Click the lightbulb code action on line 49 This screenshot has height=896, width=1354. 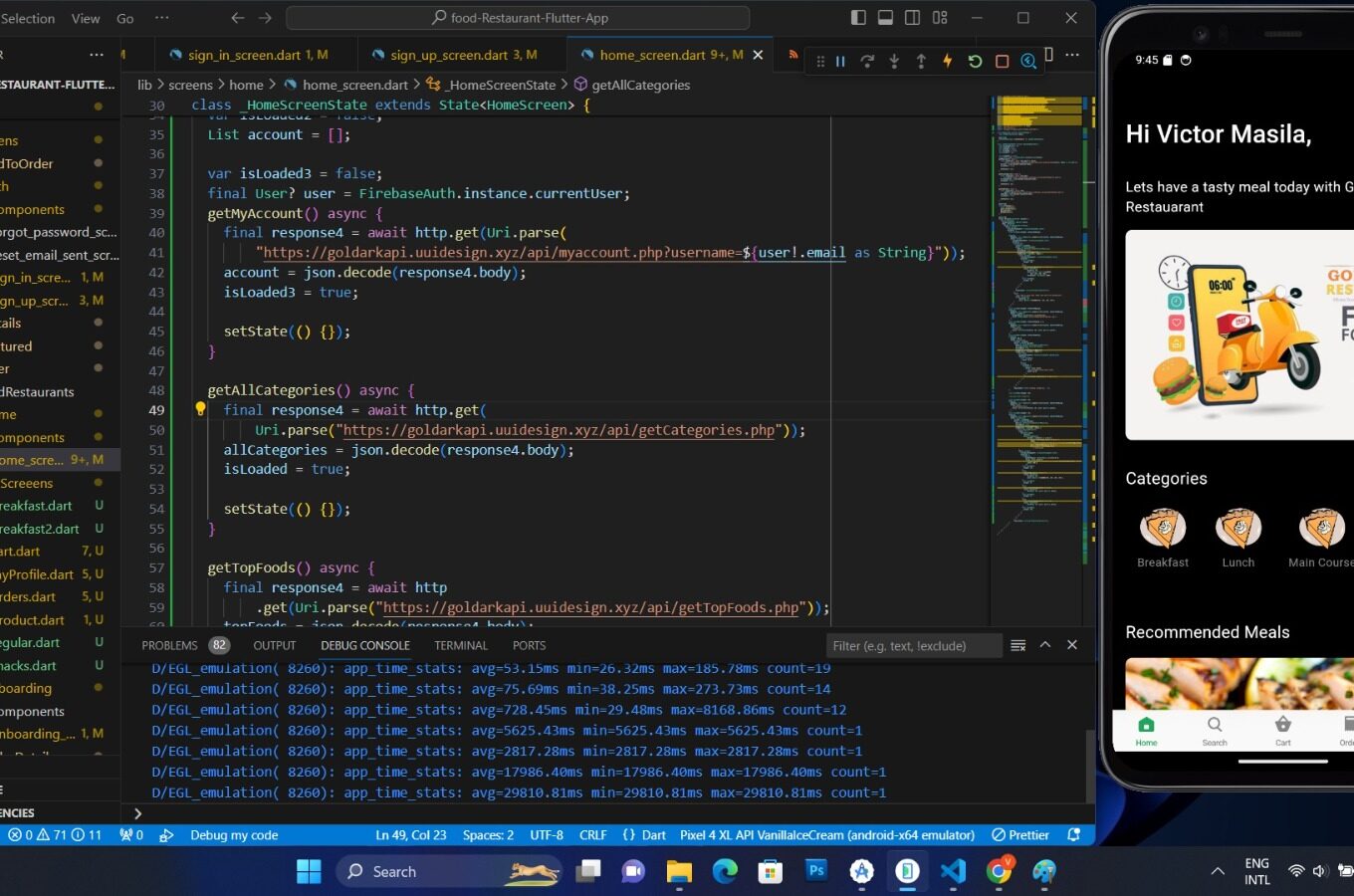200,409
